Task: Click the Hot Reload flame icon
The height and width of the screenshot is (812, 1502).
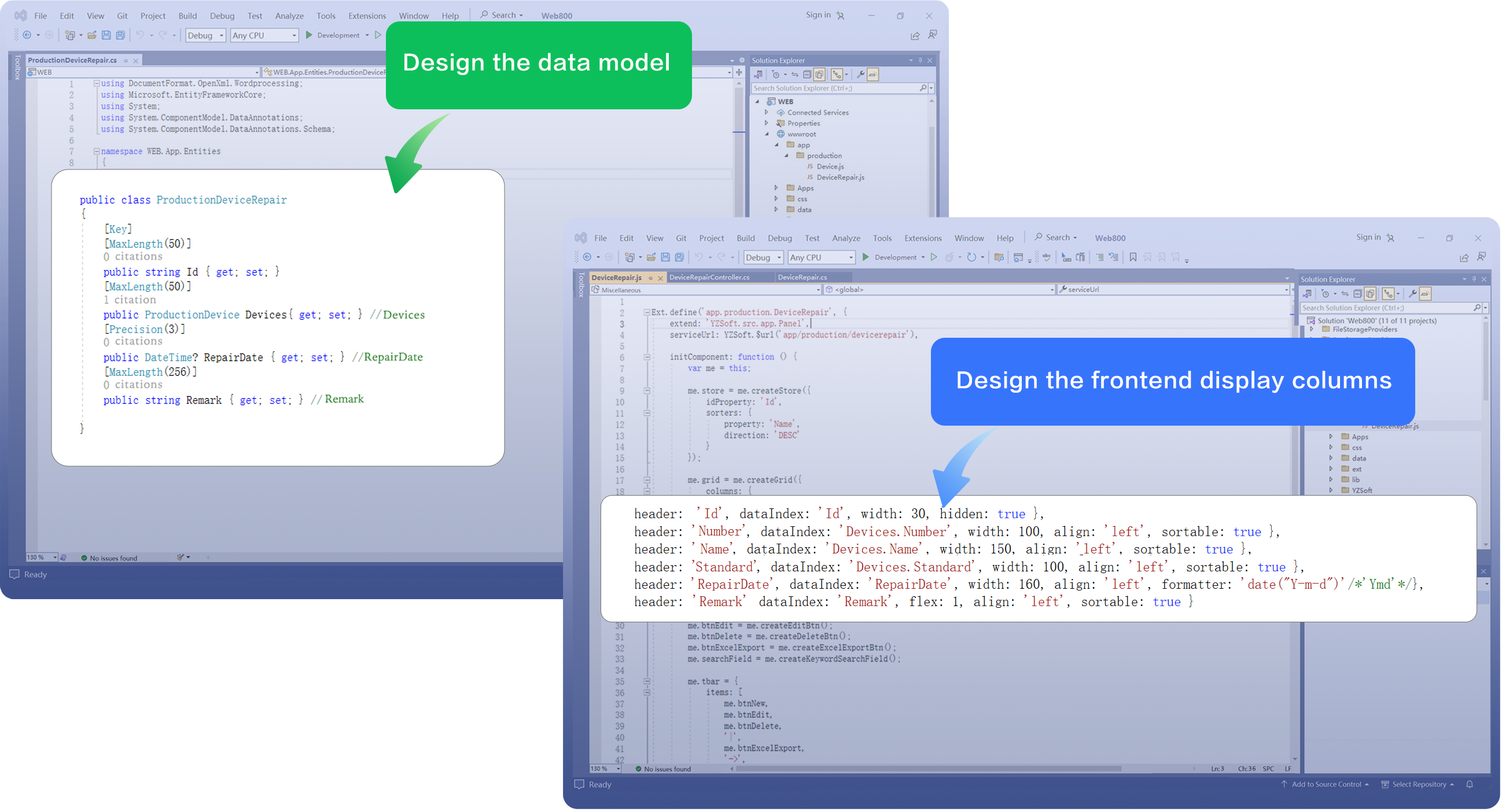Action: (x=950, y=257)
